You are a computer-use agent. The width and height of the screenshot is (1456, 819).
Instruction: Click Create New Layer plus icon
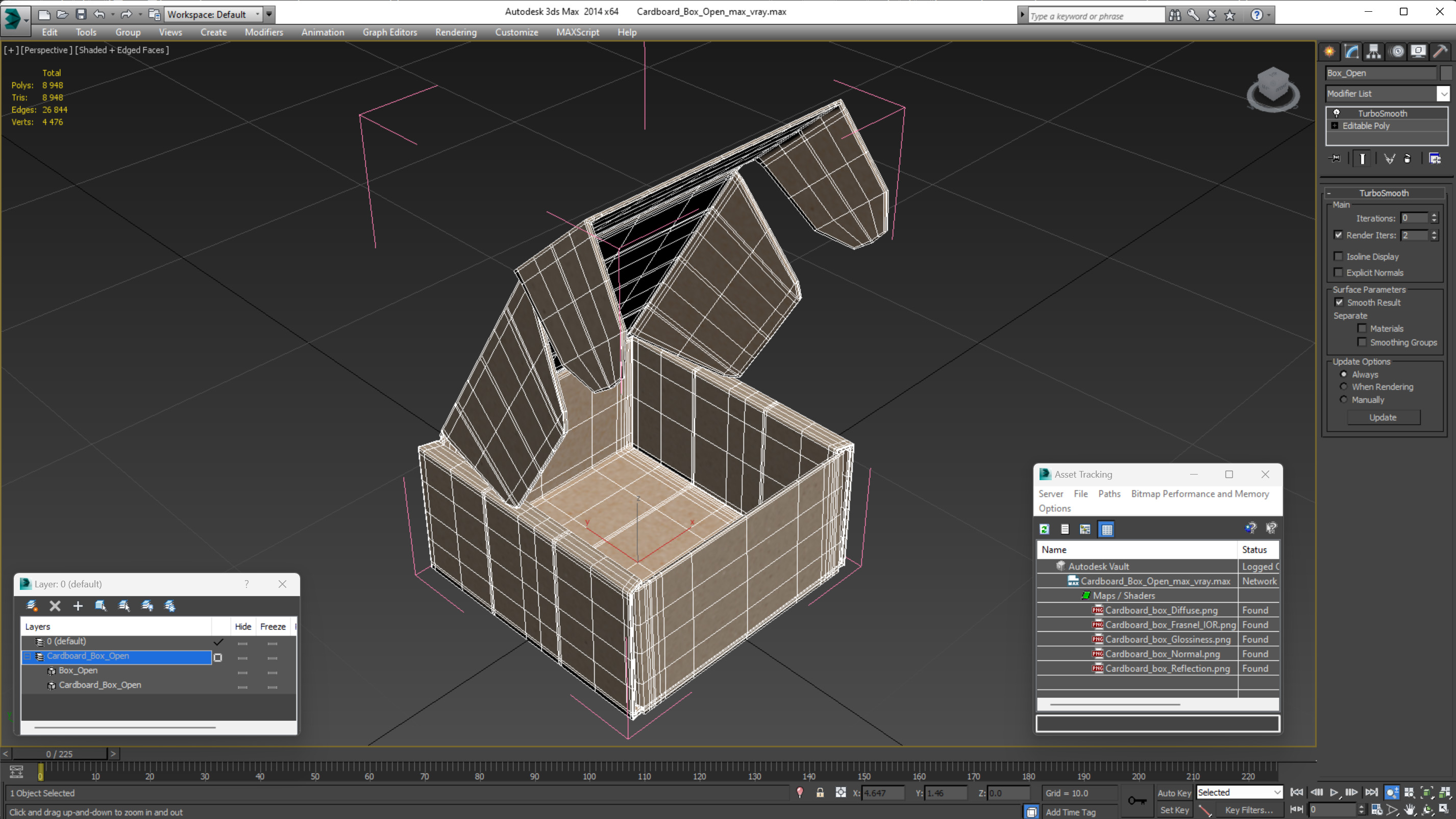coord(78,606)
